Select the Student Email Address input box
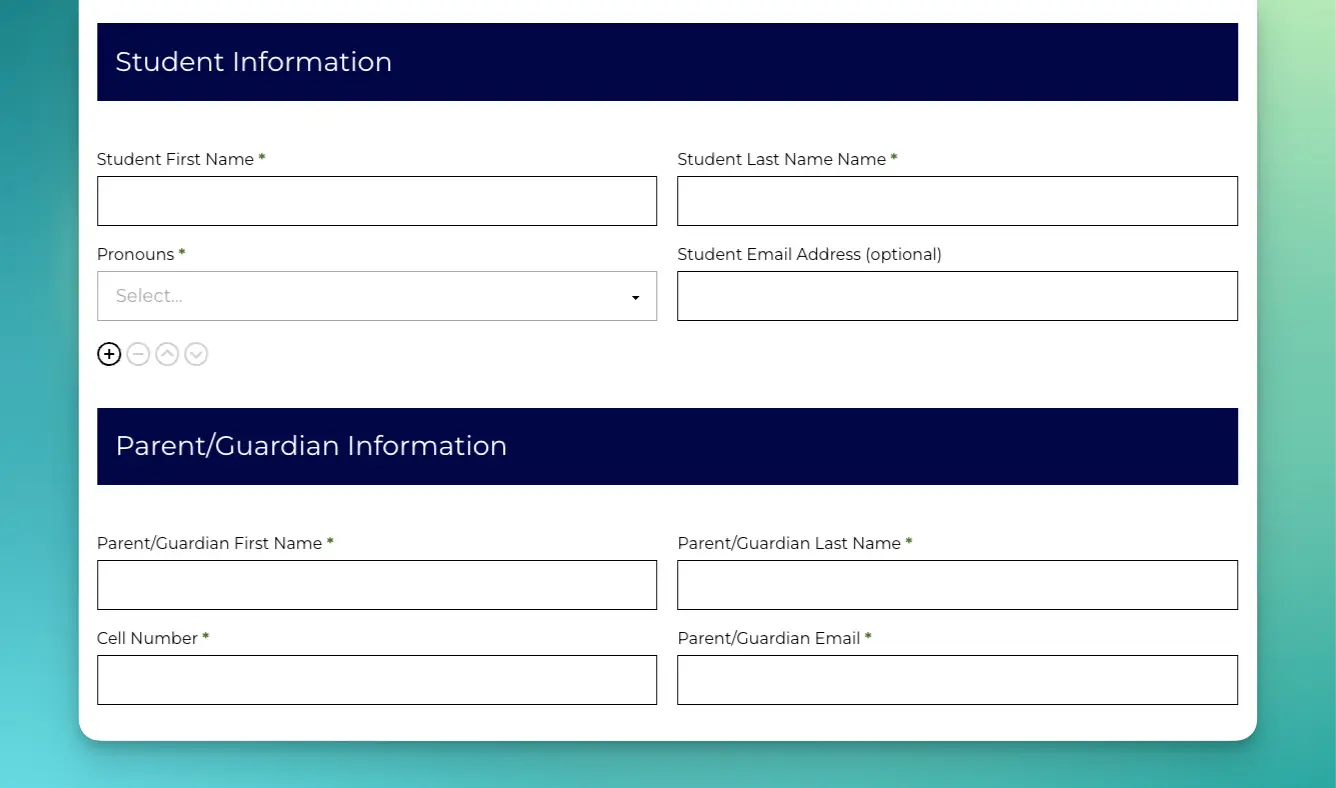This screenshot has width=1336, height=788. pyautogui.click(x=957, y=296)
